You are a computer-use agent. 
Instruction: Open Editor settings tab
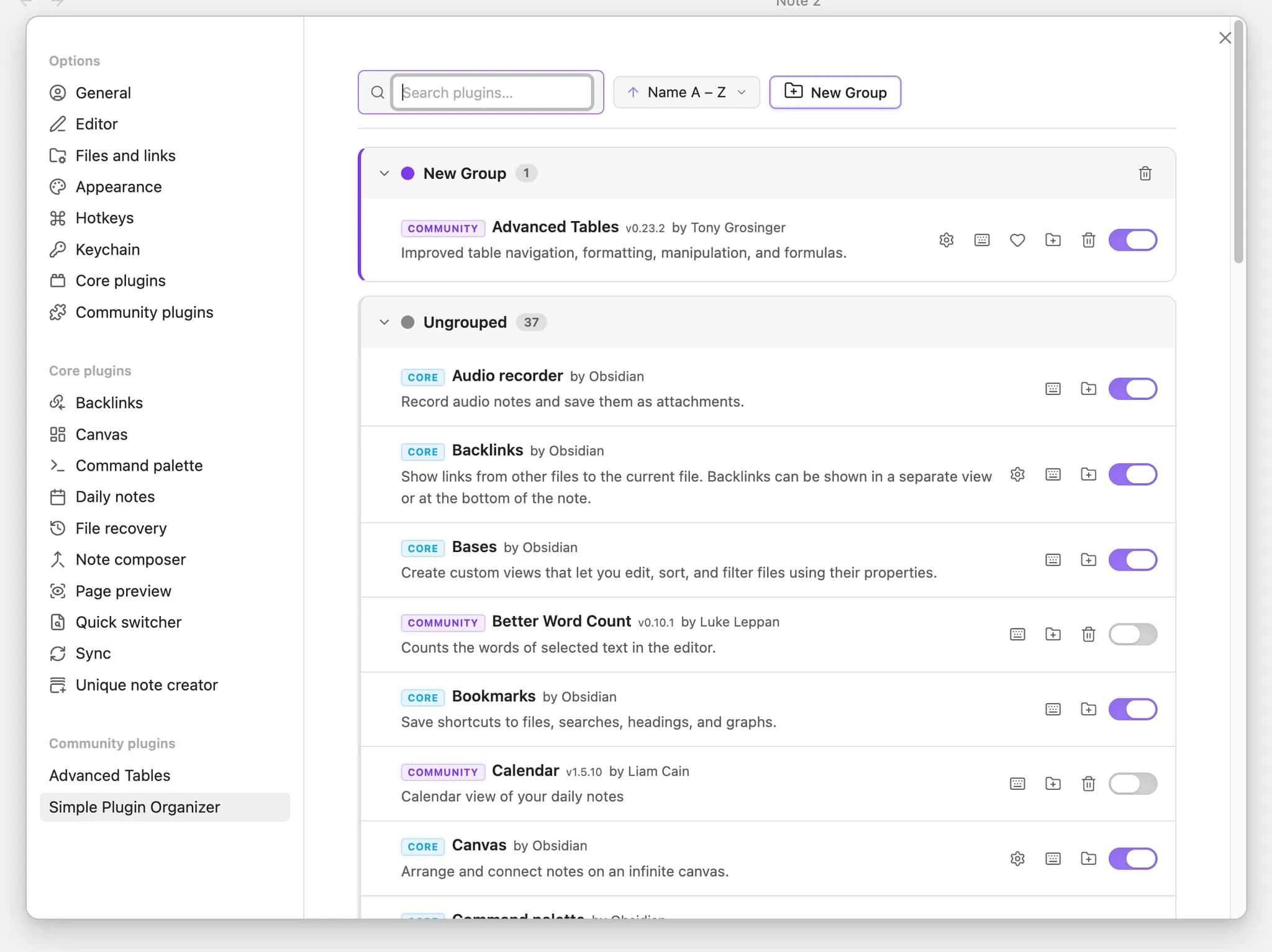[165, 124]
